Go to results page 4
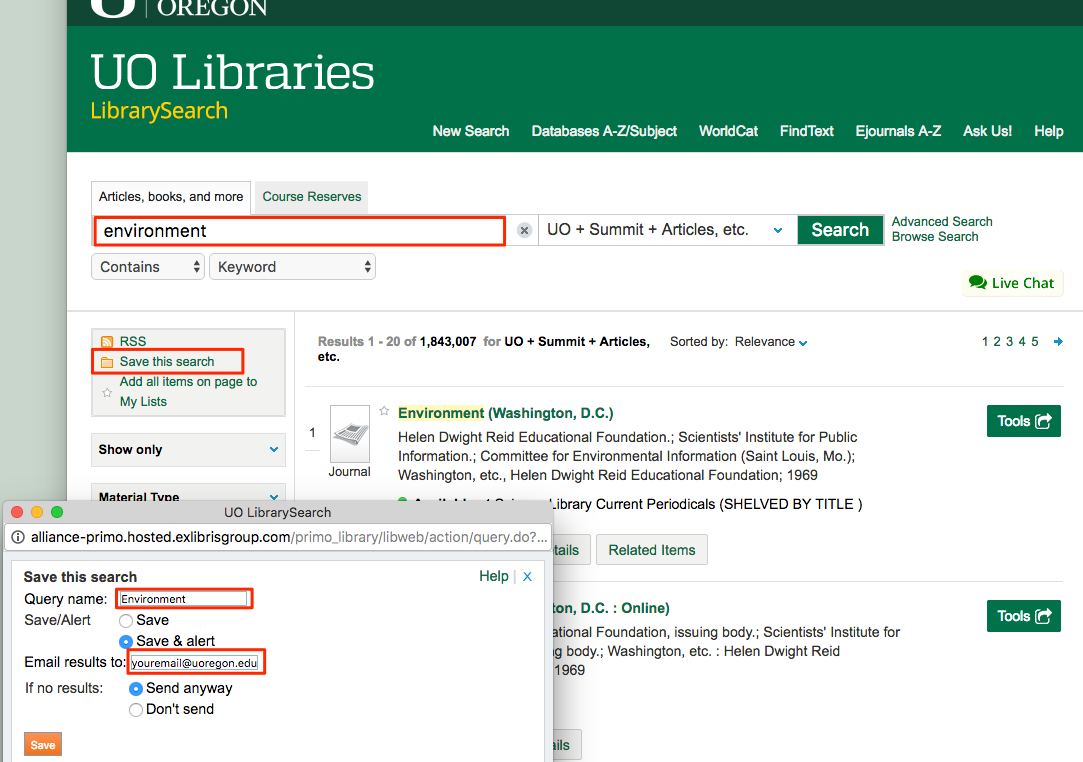This screenshot has height=762, width=1083. pyautogui.click(x=1022, y=341)
